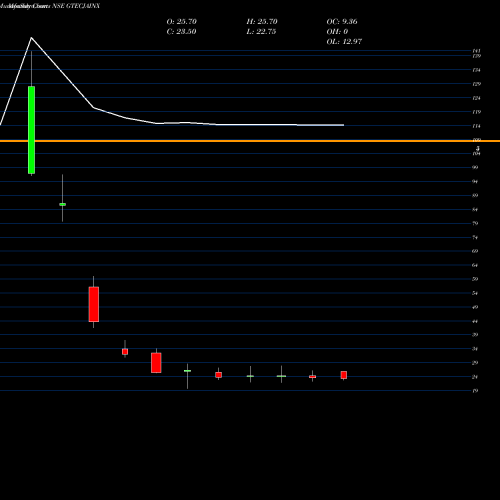Click the open value O: 25.70
Viewport: 500px width, 500px height.
click(x=182, y=22)
